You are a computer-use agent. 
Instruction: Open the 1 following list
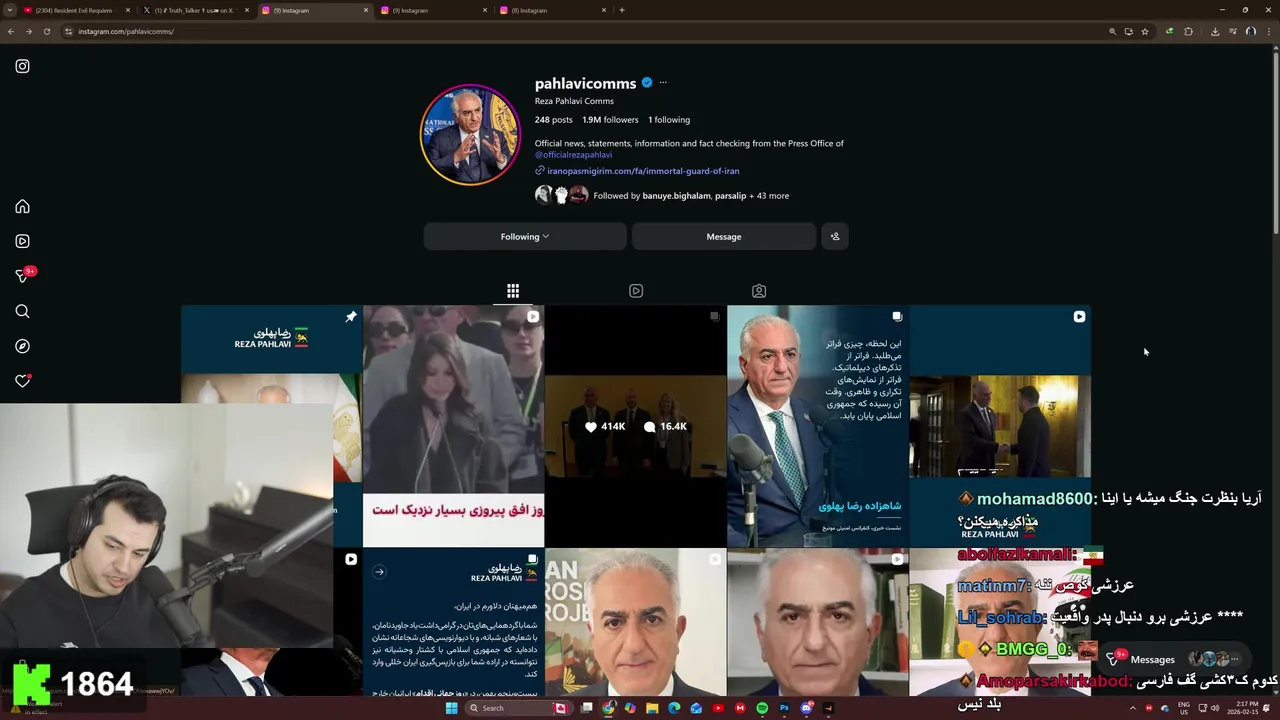(669, 120)
